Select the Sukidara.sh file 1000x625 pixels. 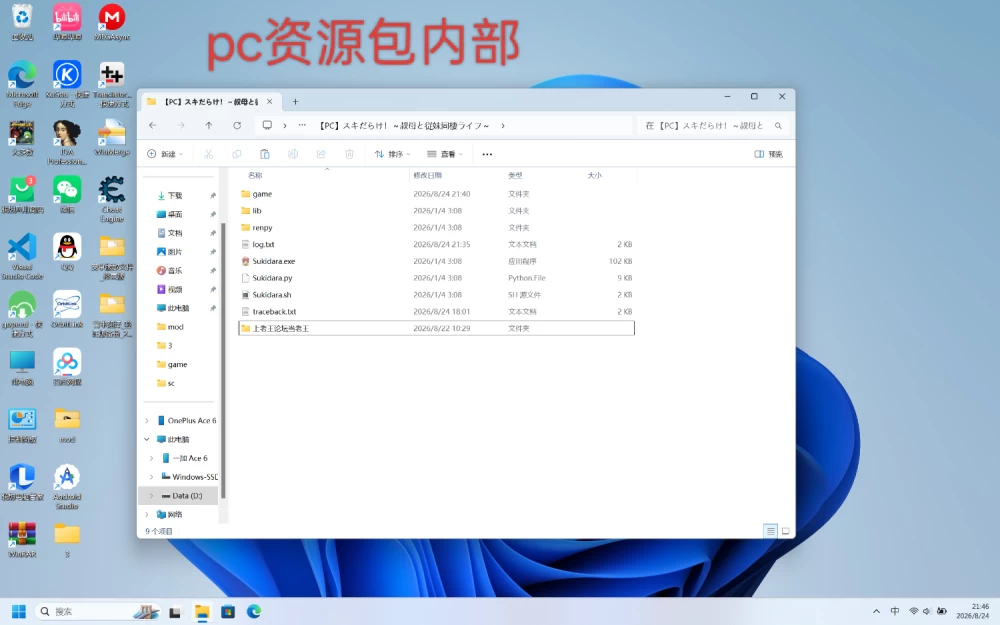(x=436, y=295)
